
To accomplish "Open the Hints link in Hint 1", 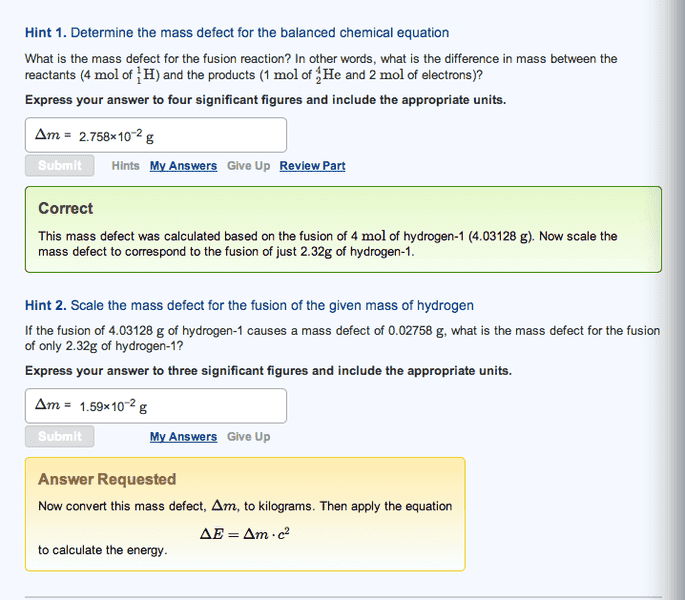I will [x=126, y=166].
